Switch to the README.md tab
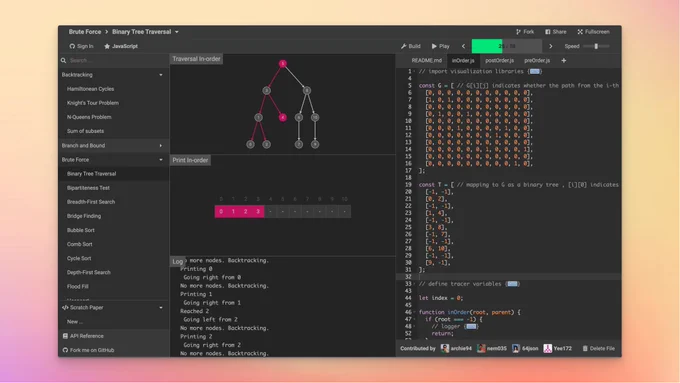The image size is (680, 383). [x=426, y=60]
